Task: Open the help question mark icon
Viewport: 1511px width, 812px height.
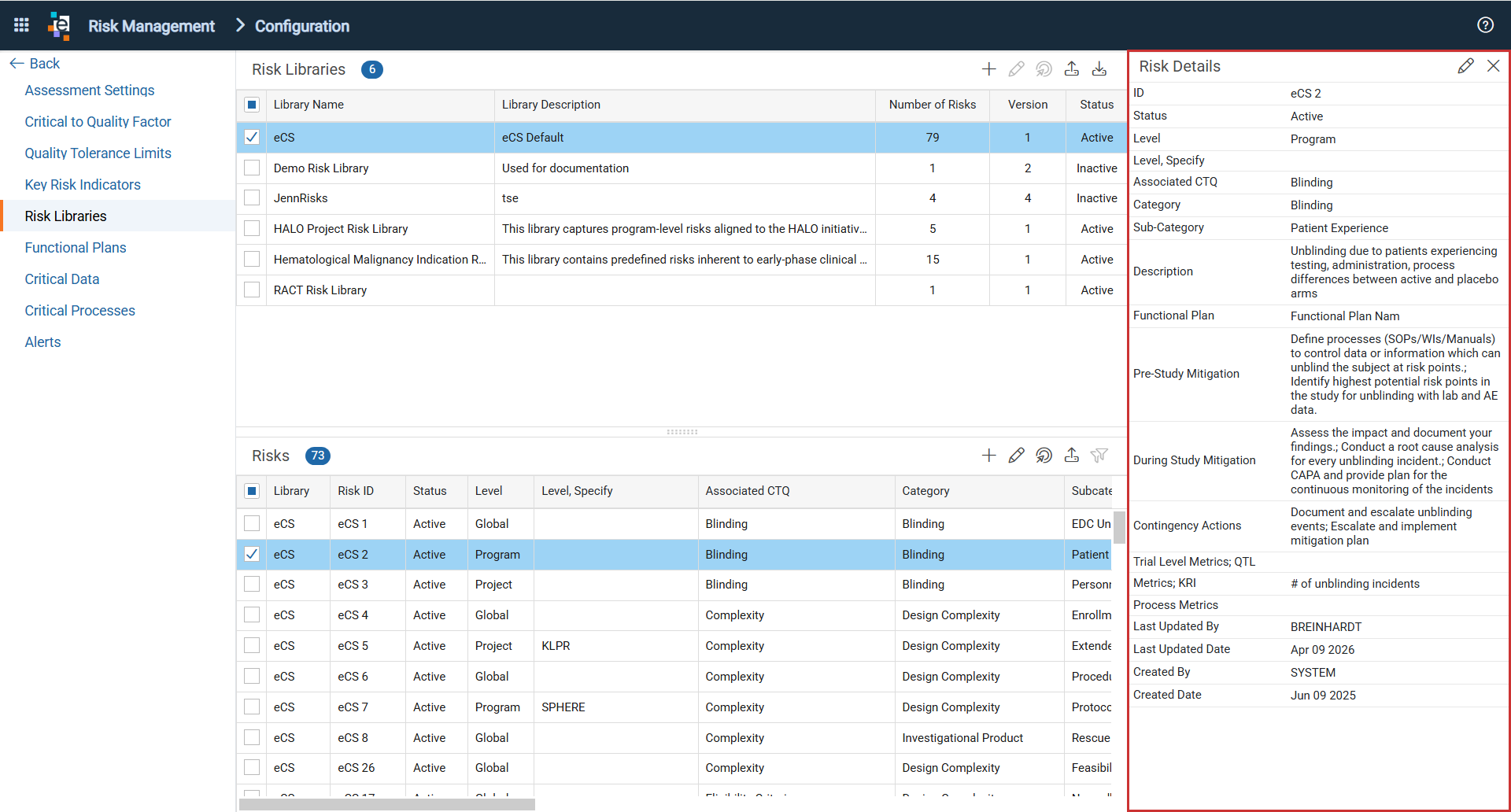Action: (1485, 25)
